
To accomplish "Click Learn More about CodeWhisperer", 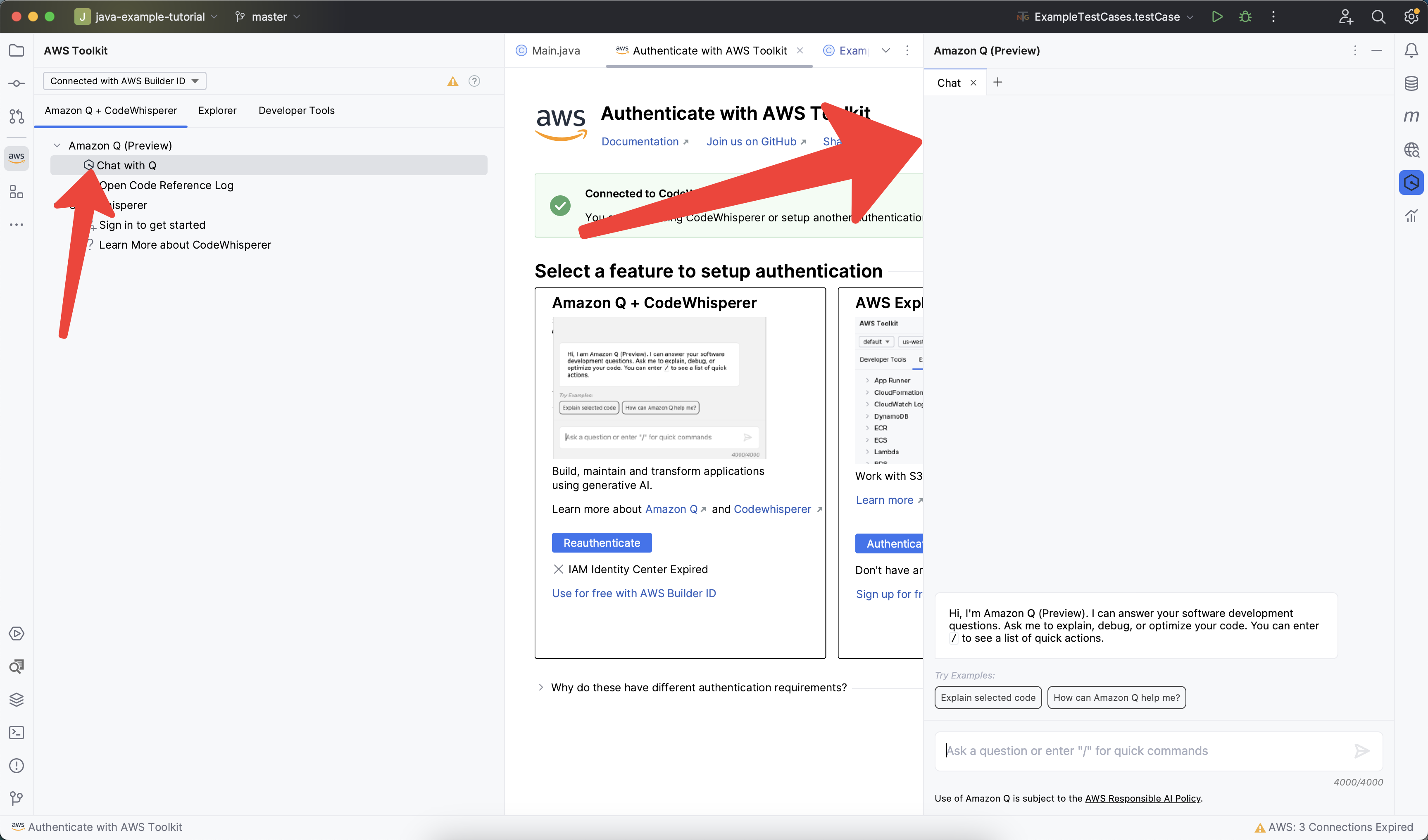I will [185, 245].
